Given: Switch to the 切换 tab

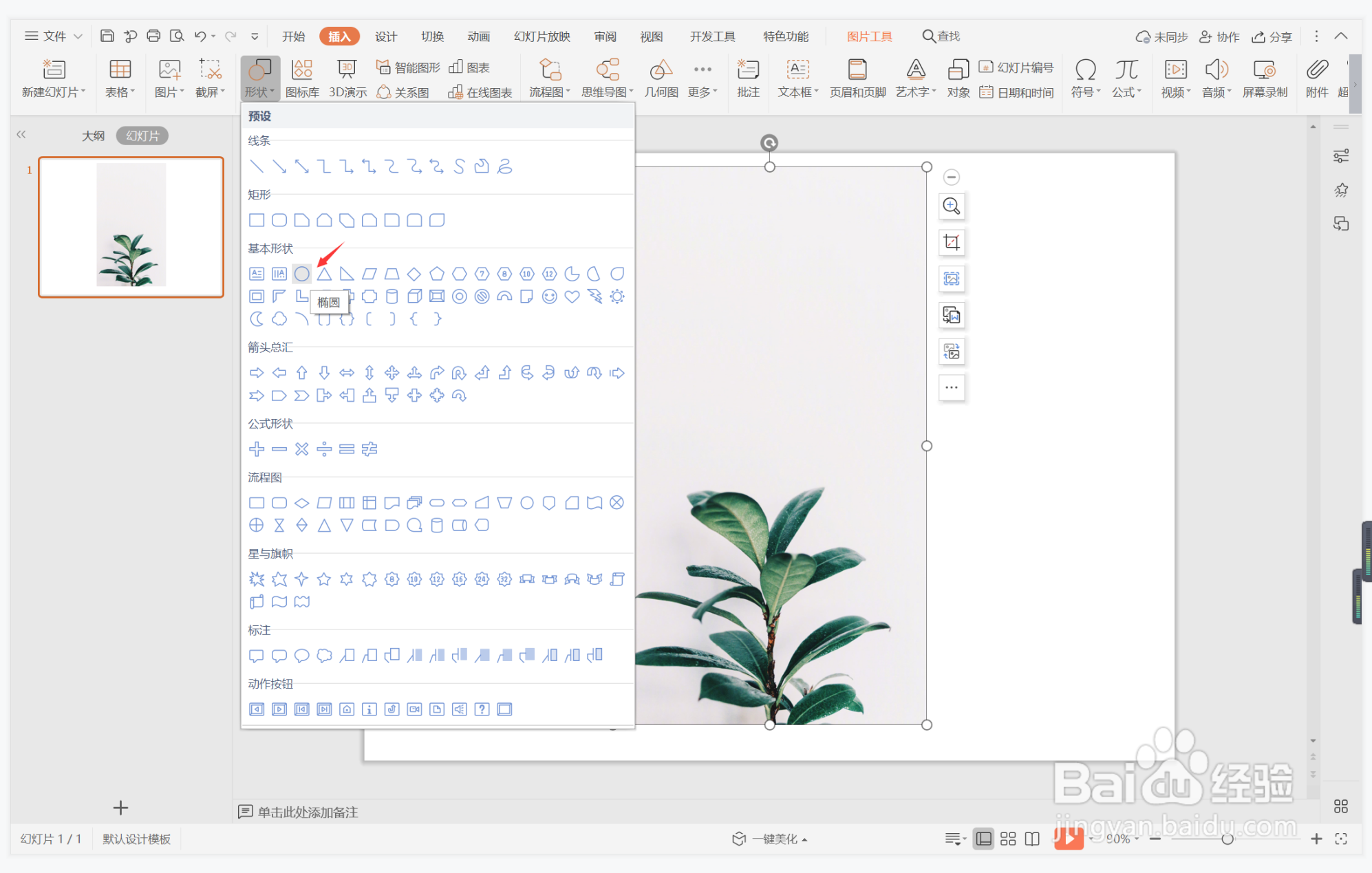Looking at the screenshot, I should pos(432,36).
